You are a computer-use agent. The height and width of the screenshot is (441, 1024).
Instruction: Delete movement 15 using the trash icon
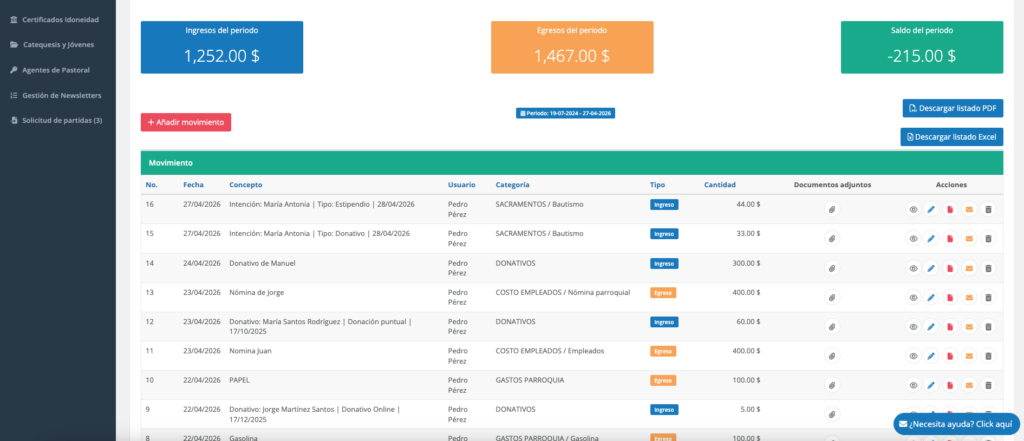(988, 239)
